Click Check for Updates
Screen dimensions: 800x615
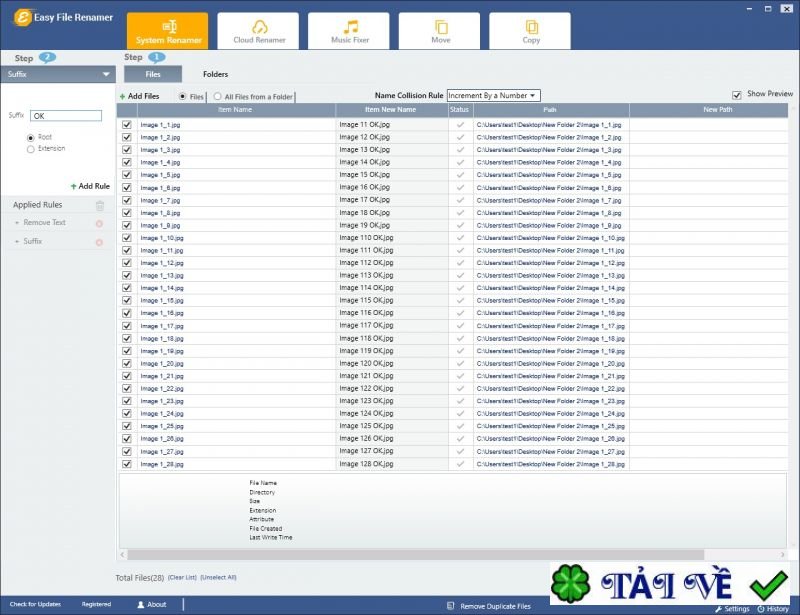click(35, 604)
